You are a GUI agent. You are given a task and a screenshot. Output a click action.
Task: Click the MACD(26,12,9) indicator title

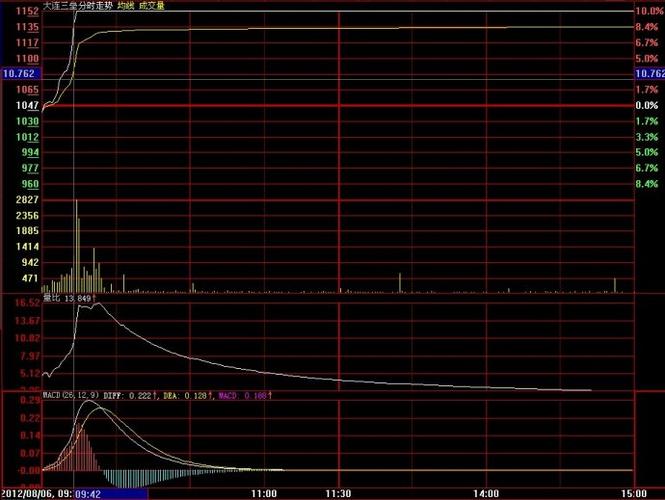point(71,395)
